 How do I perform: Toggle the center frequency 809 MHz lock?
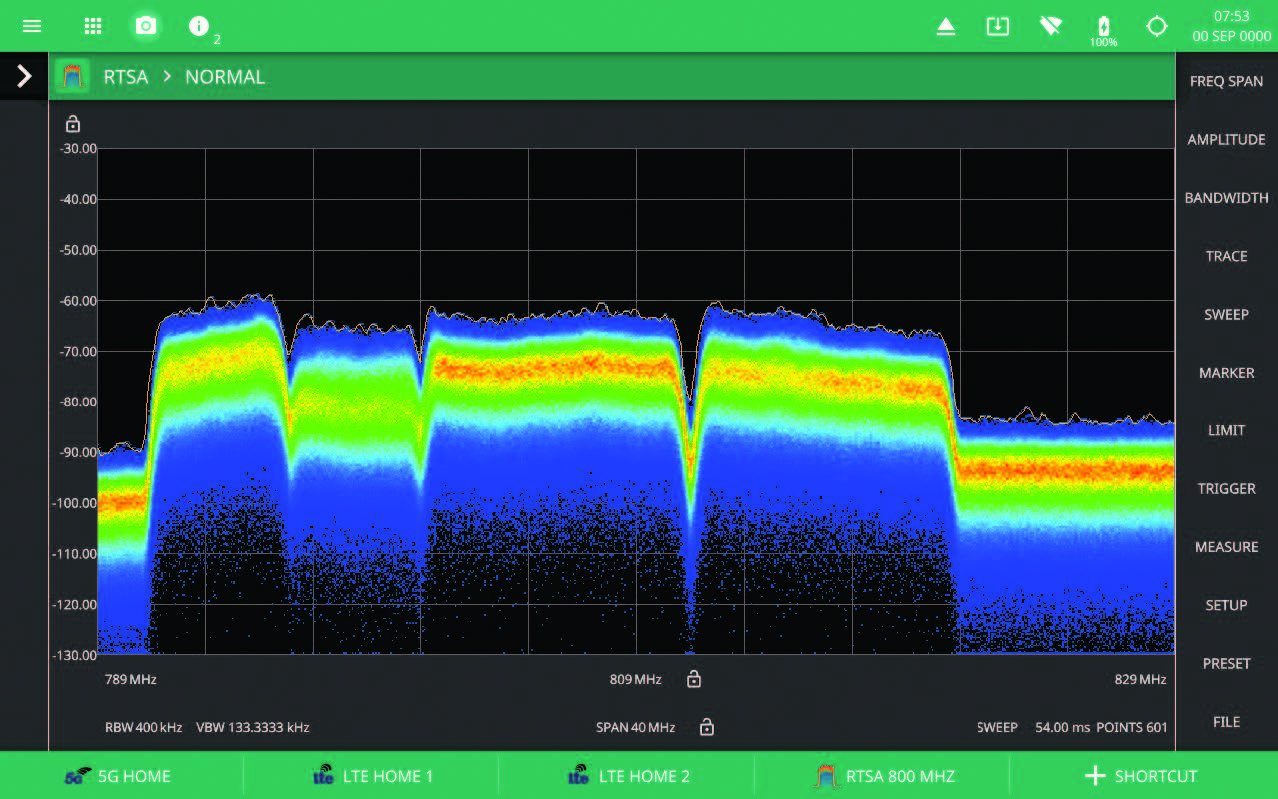point(694,680)
